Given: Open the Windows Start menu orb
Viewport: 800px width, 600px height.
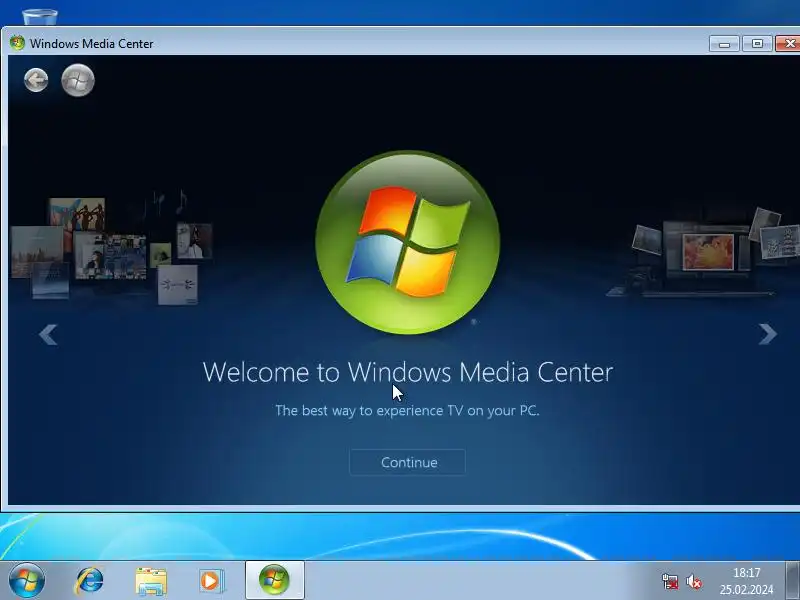Looking at the screenshot, I should (x=27, y=581).
